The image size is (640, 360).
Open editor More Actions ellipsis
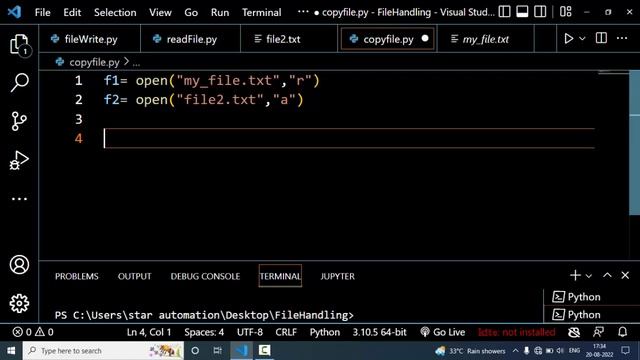pyautogui.click(x=622, y=38)
